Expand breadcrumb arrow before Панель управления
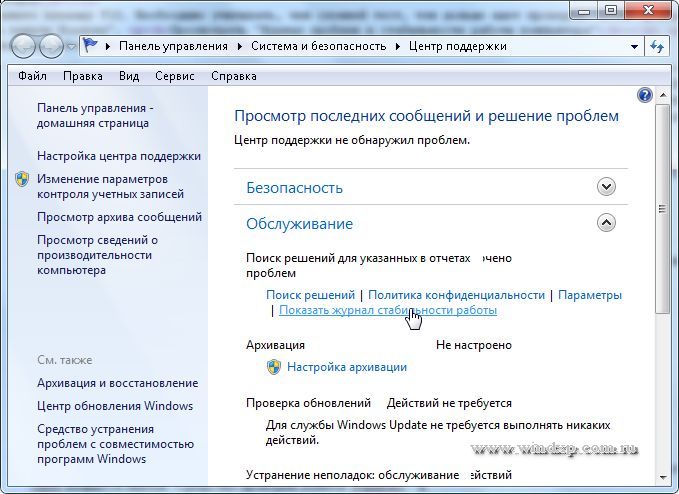 (108, 46)
